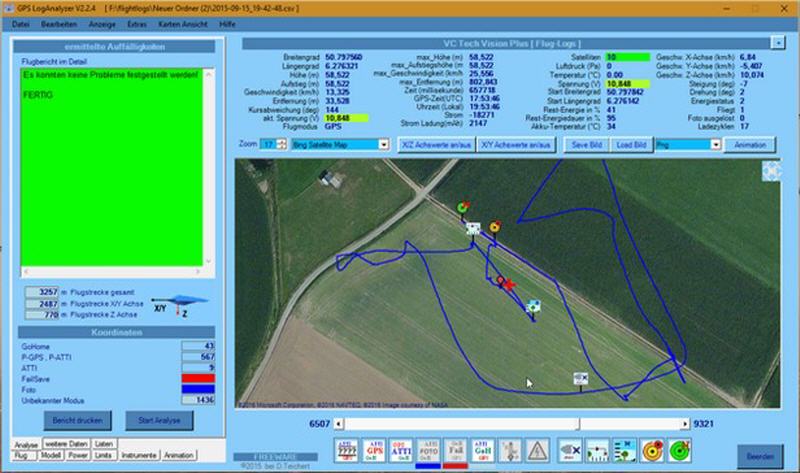Toggle the GPS ATTI mode icon showing blue ATTI text
This screenshot has width=800, height=473.
click(x=401, y=451)
